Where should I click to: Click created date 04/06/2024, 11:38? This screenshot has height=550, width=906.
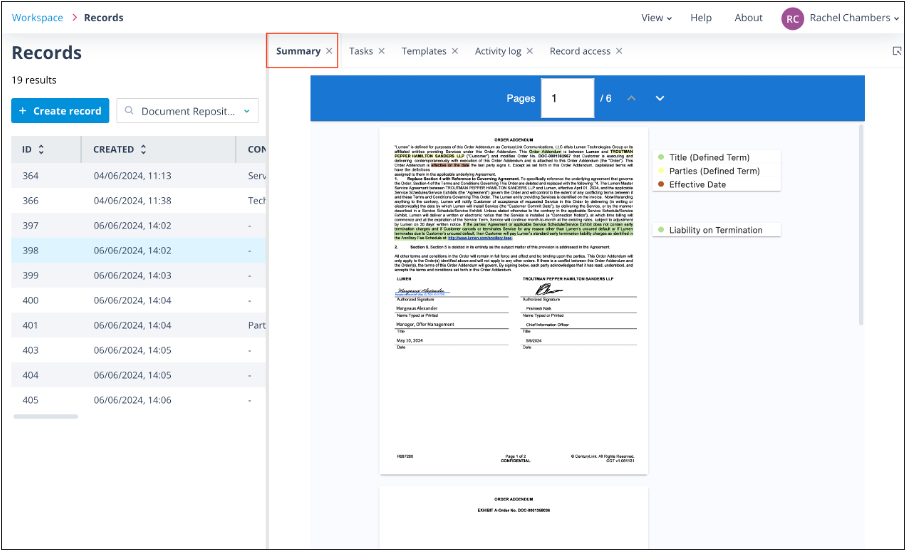(x=132, y=201)
